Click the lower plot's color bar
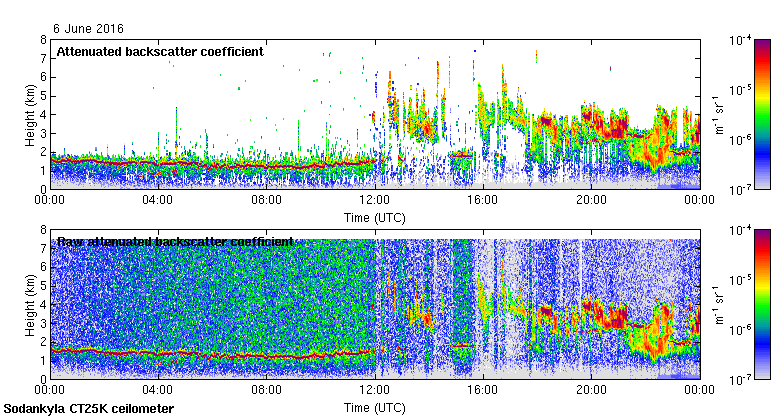 coord(763,305)
